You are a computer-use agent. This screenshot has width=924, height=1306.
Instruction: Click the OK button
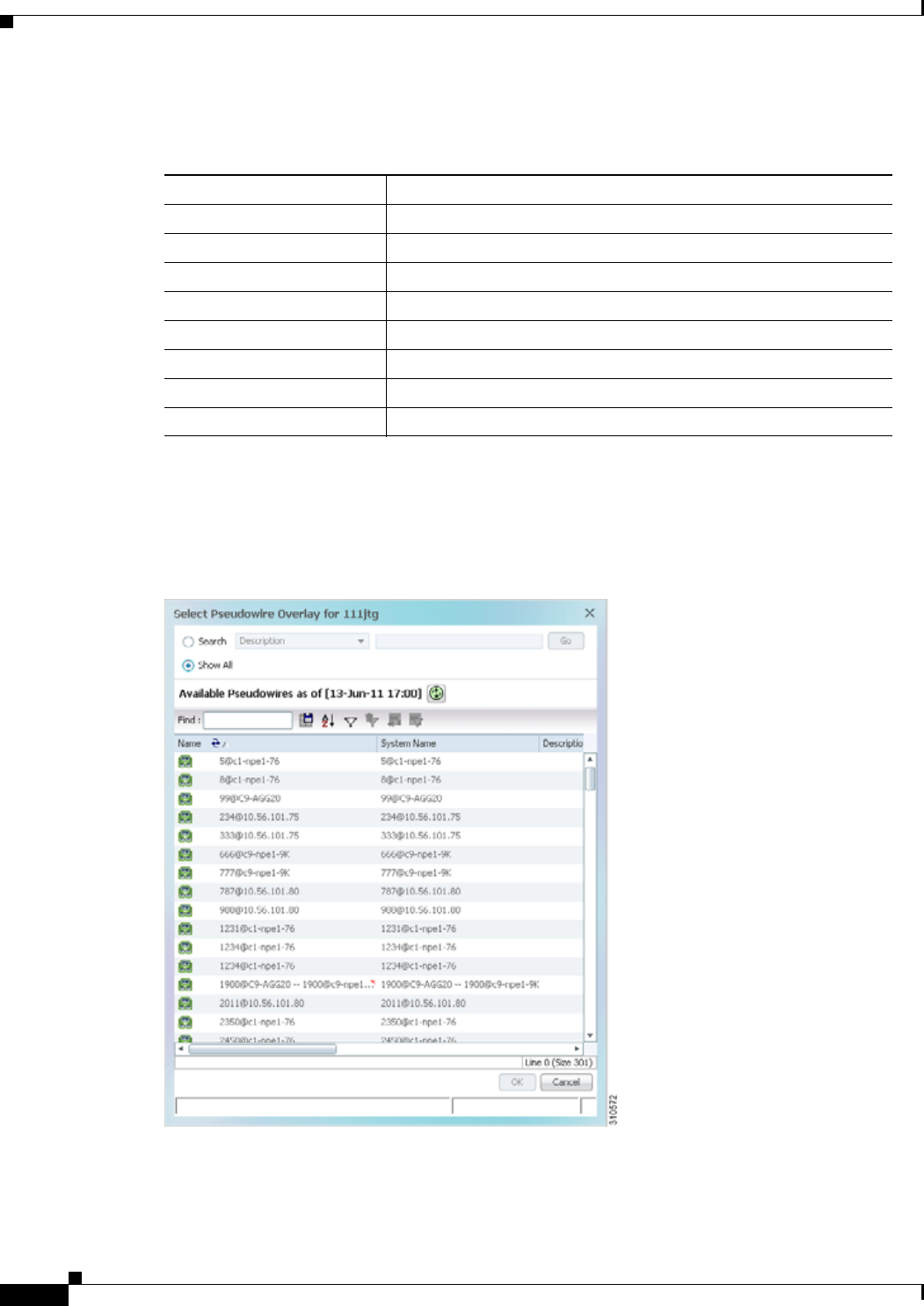point(517,1083)
